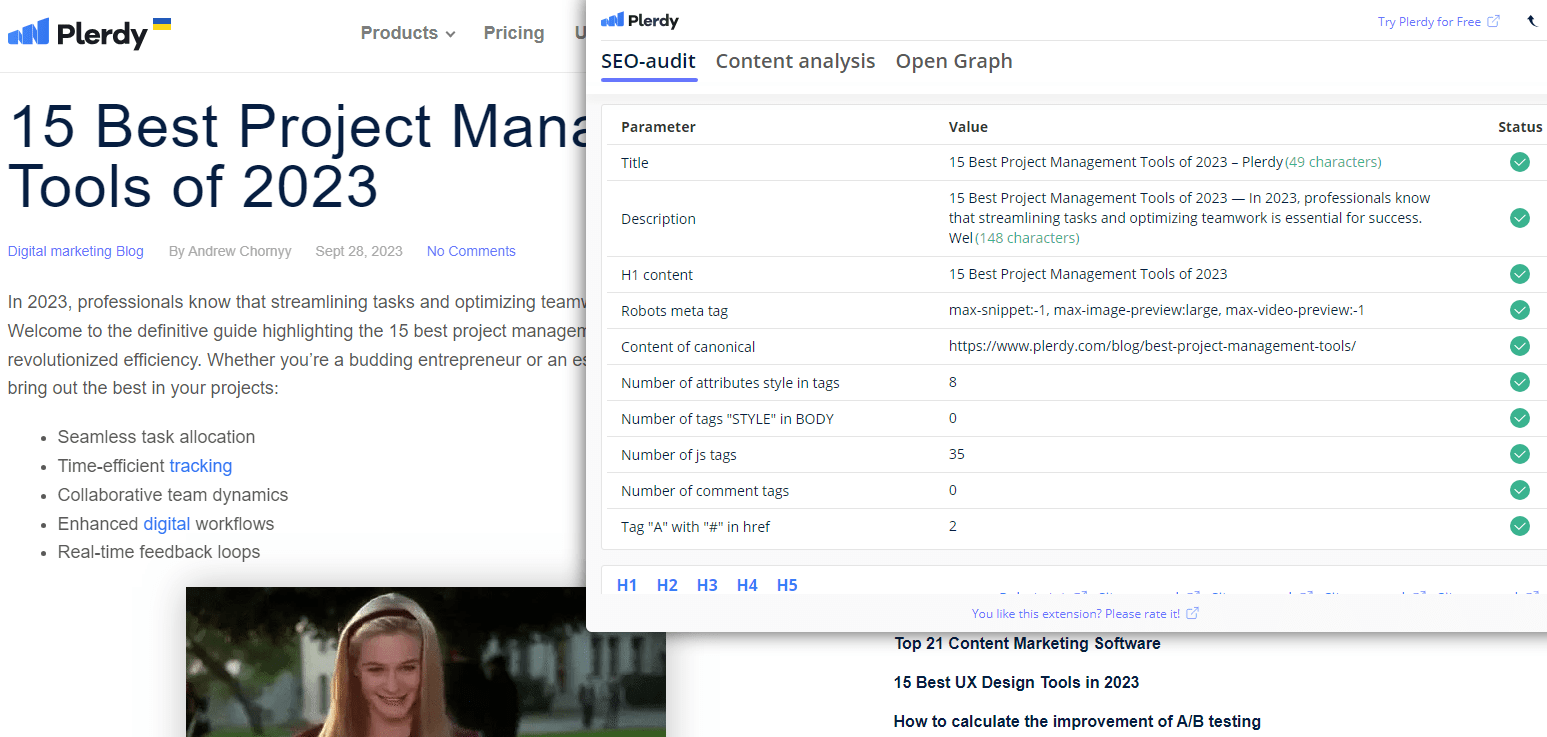Screen dimensions: 1547x737
Task: Switch to the Content analysis tab
Action: [x=795, y=61]
